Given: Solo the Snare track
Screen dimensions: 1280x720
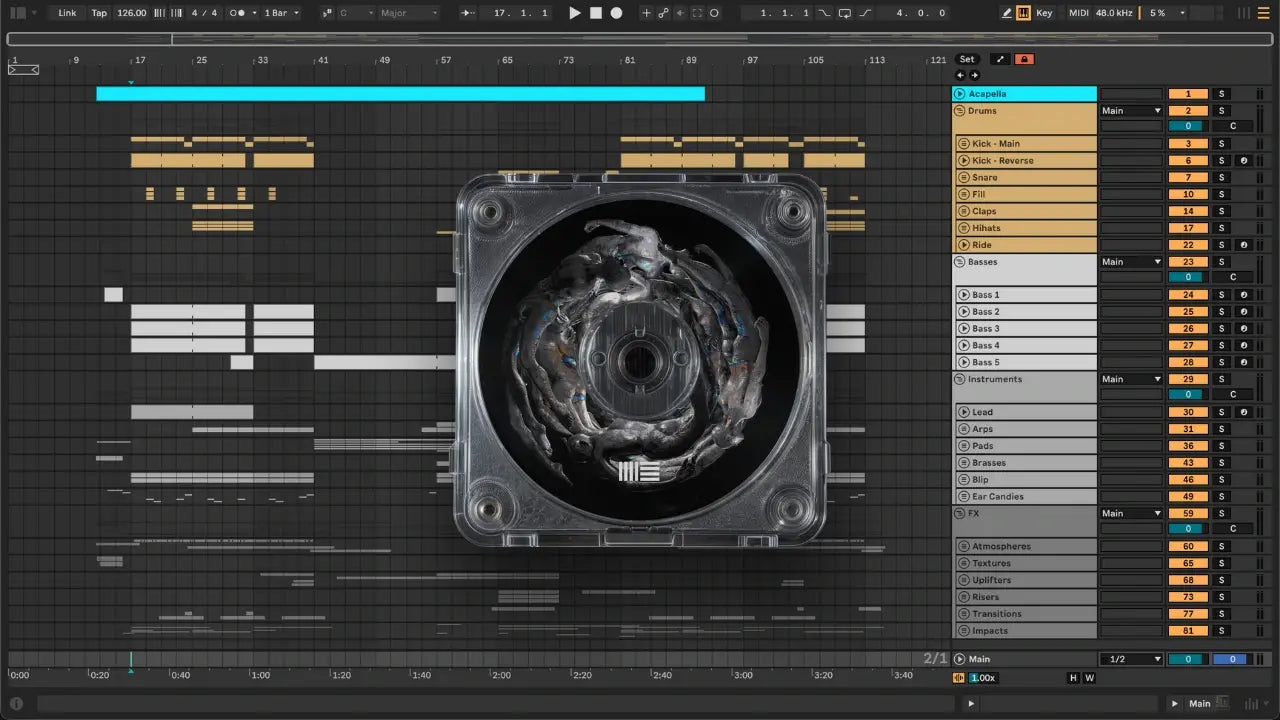Looking at the screenshot, I should tap(1220, 178).
